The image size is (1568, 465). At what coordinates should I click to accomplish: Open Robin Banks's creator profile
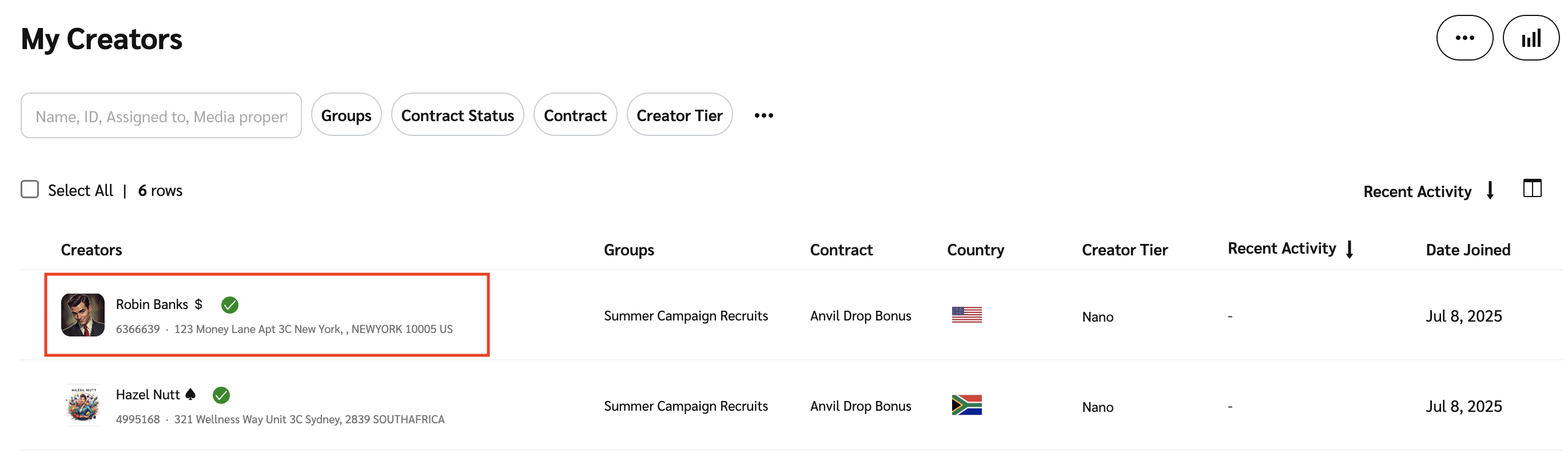(152, 304)
